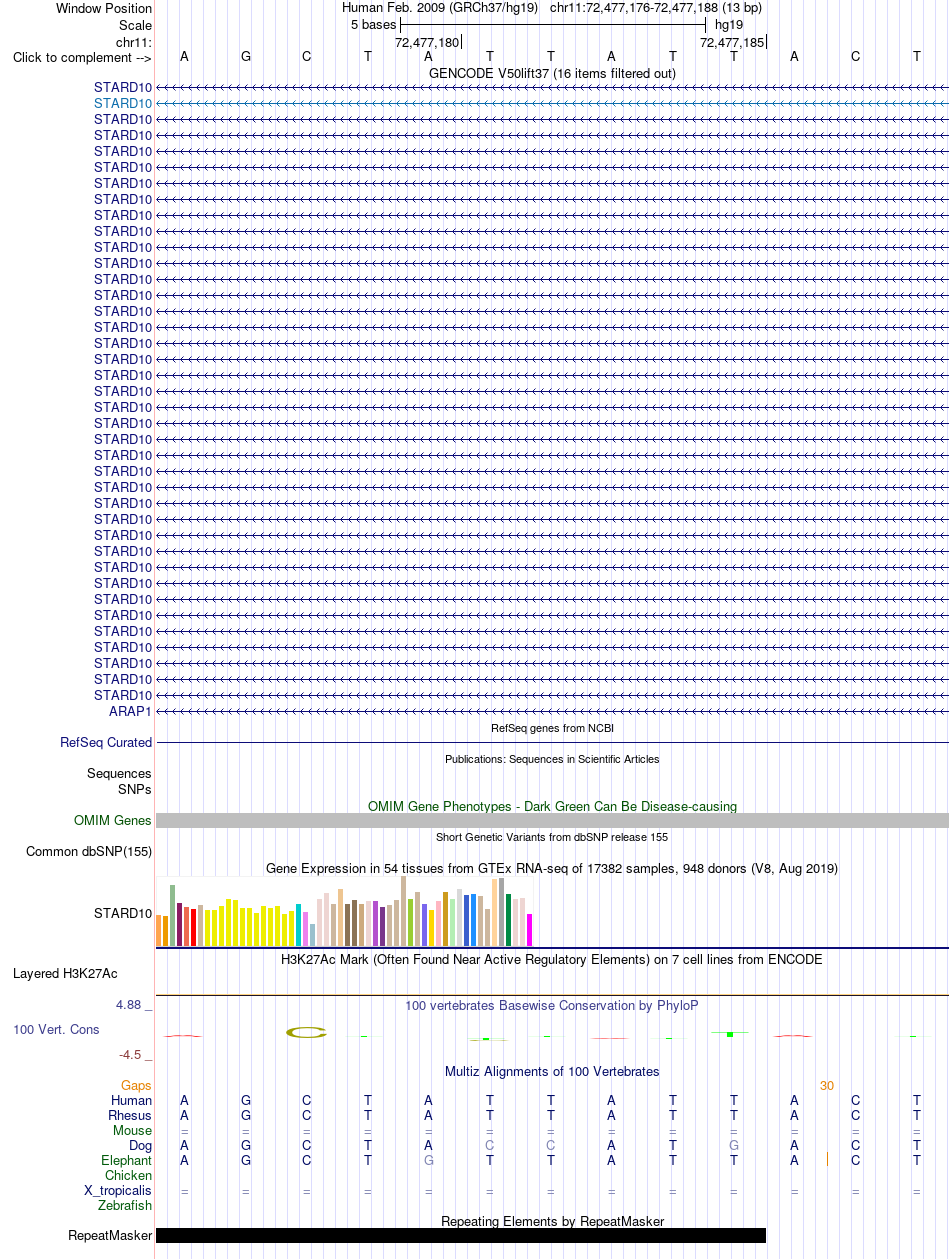Select the GENCODE V50lift37 track title
Screen dimensions: 950x1259
click(x=552, y=73)
